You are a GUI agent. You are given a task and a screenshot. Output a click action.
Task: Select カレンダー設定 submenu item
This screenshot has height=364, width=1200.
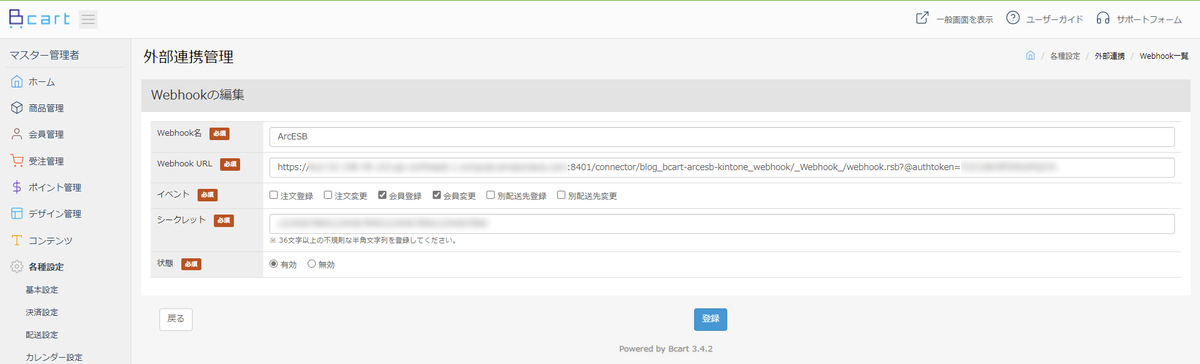[x=54, y=357]
